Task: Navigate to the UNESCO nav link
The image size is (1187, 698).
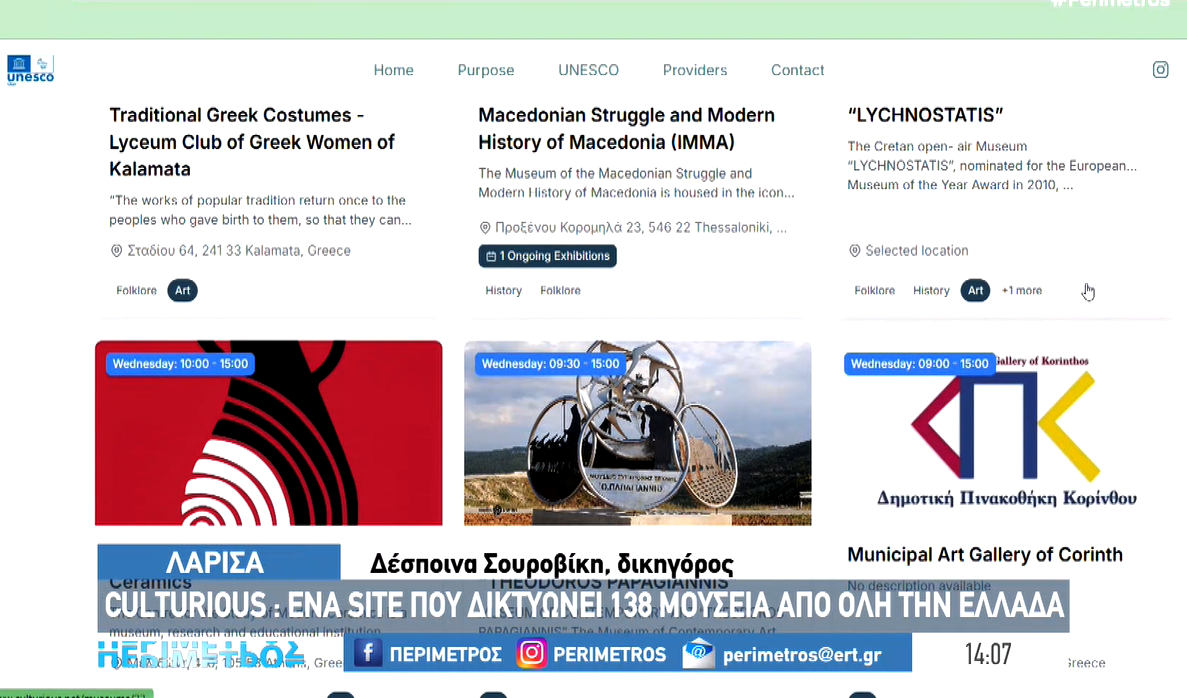Action: (588, 70)
